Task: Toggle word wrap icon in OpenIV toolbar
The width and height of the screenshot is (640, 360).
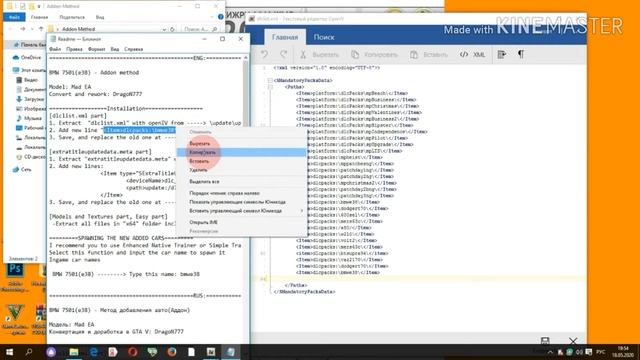Action: (502, 54)
